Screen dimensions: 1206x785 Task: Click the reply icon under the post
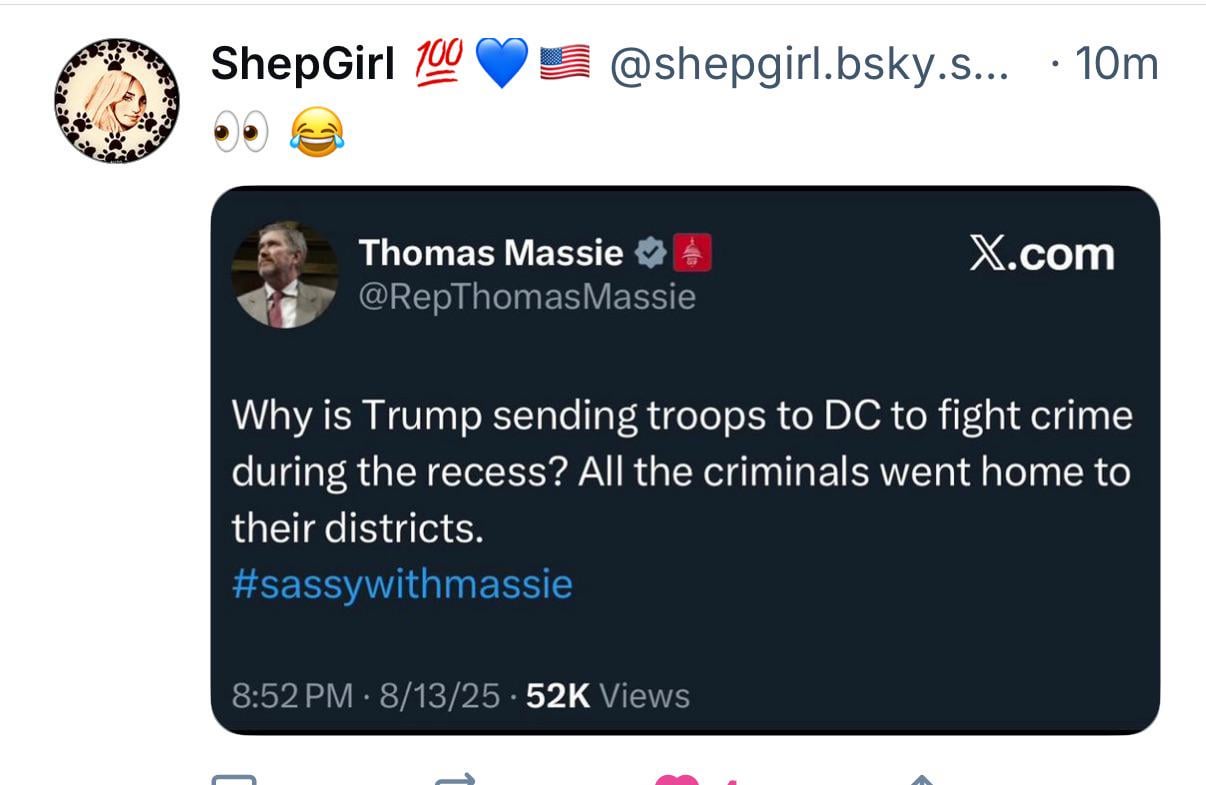pyautogui.click(x=234, y=779)
